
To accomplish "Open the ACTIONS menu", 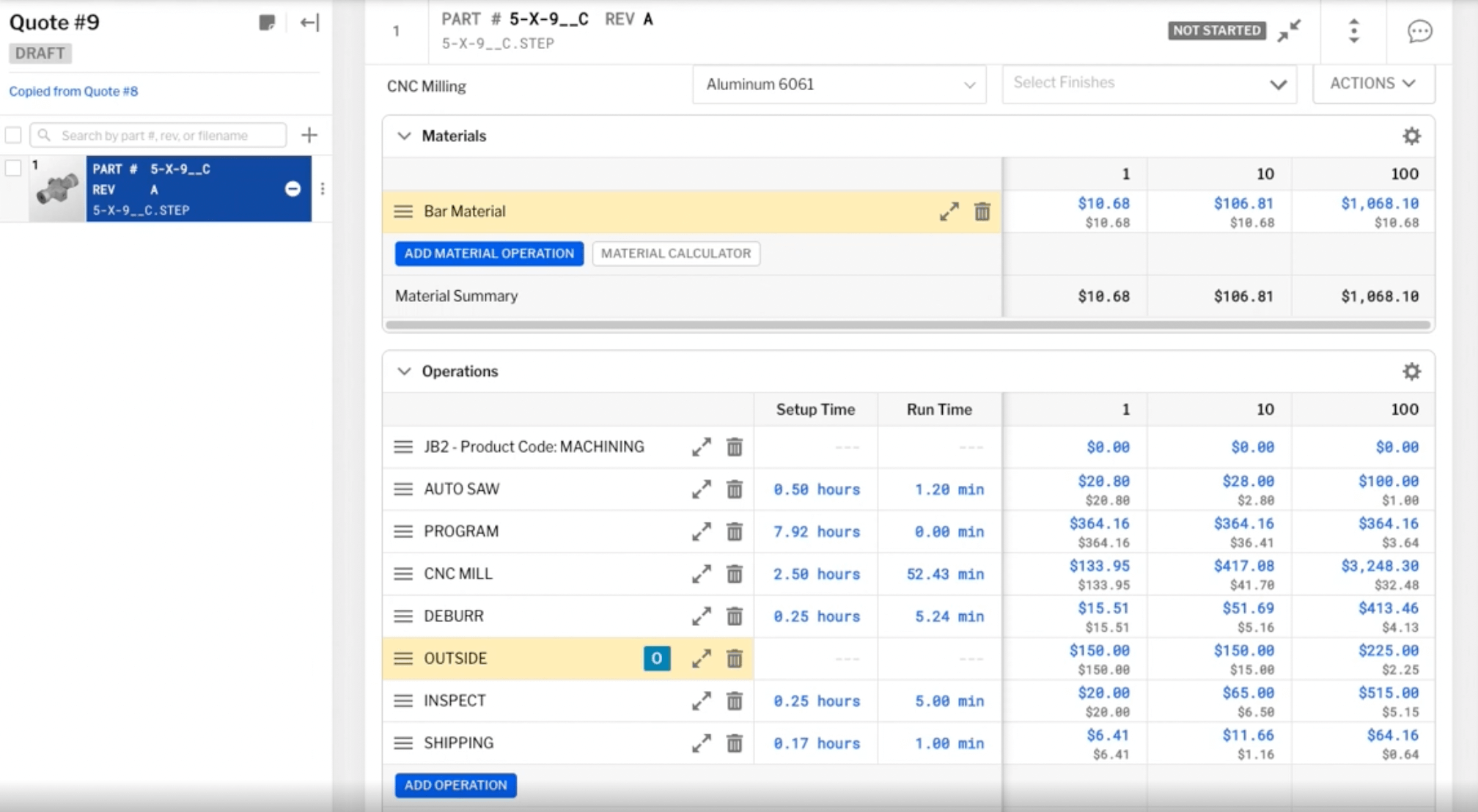I will point(1372,84).
